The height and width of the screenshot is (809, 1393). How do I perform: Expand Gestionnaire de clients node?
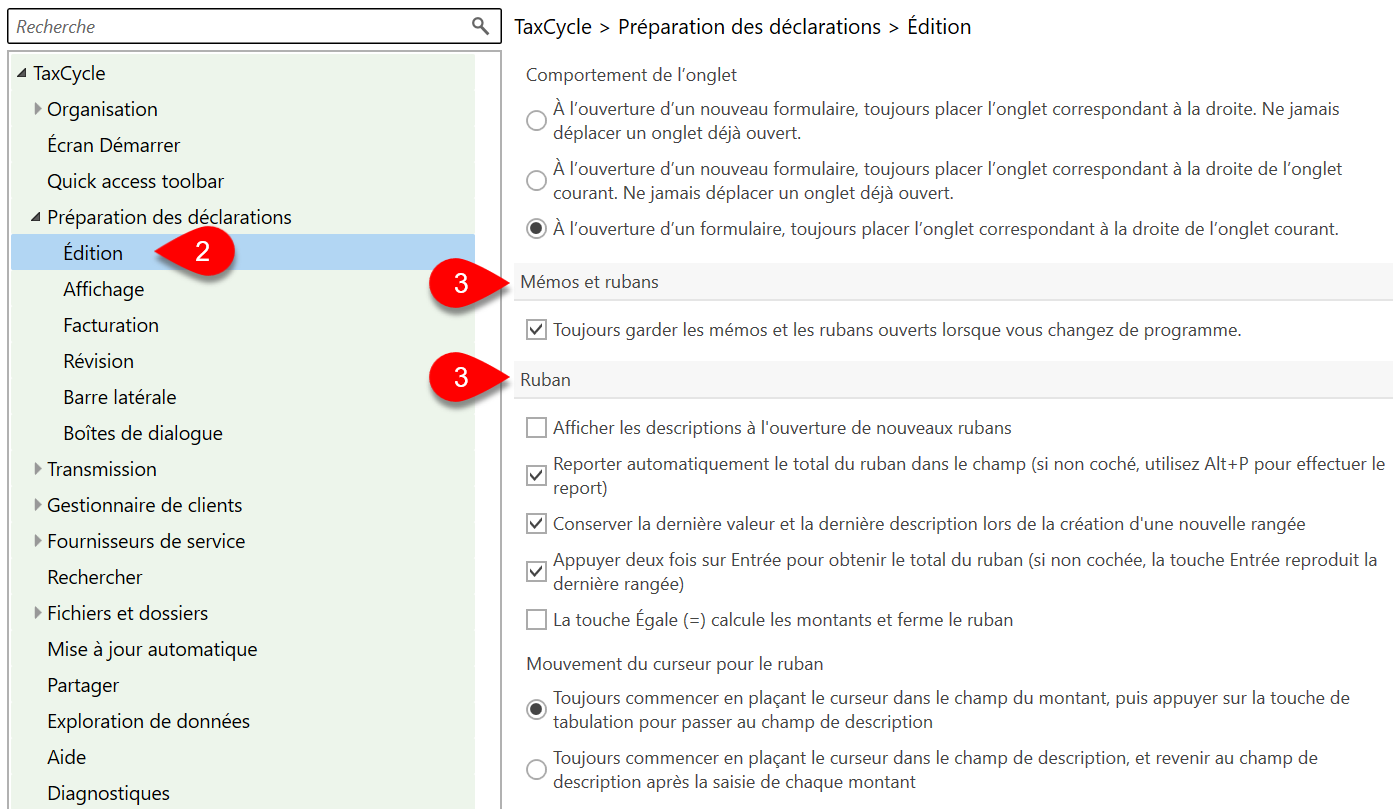click(x=38, y=505)
